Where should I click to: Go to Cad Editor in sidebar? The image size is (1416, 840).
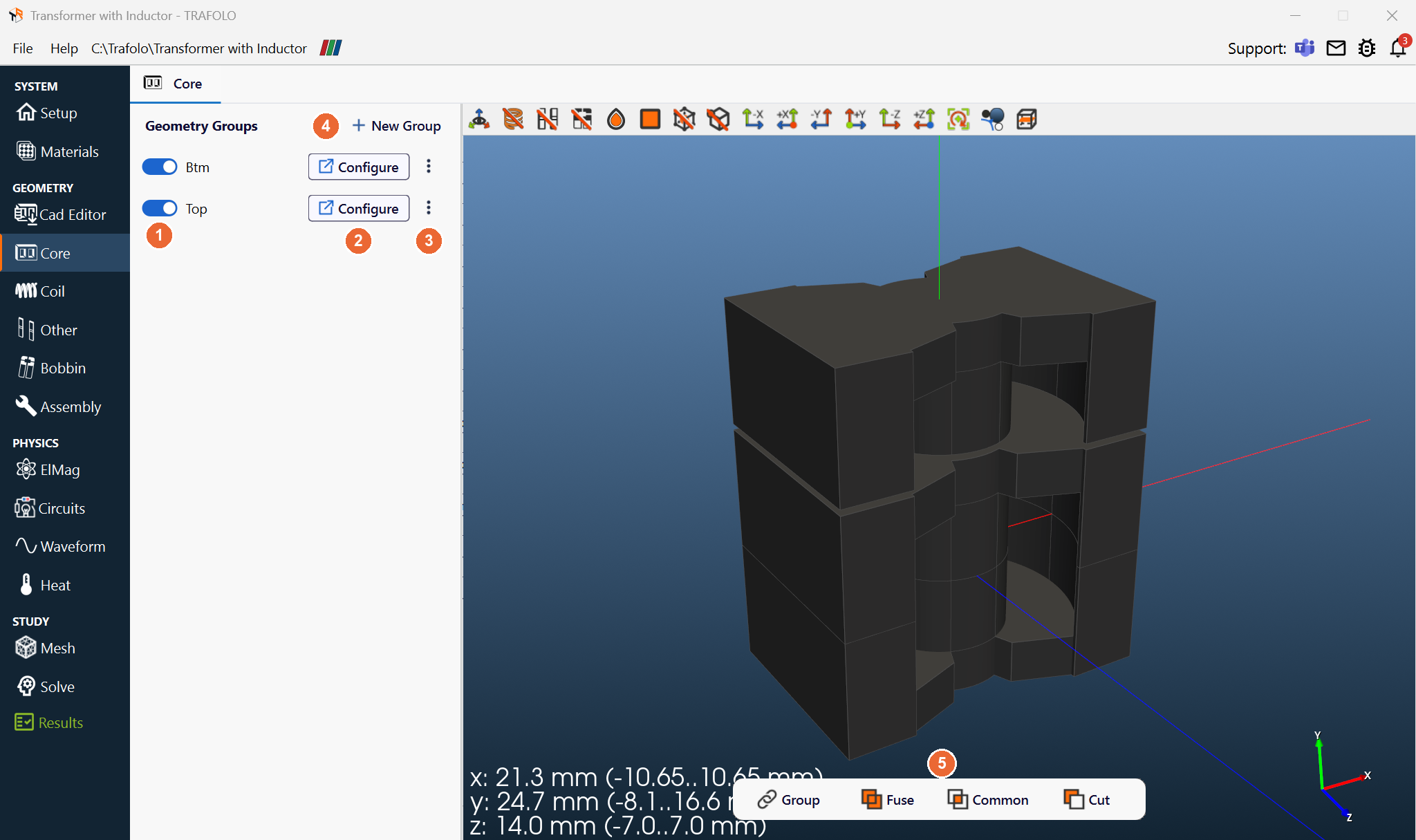pyautogui.click(x=65, y=214)
